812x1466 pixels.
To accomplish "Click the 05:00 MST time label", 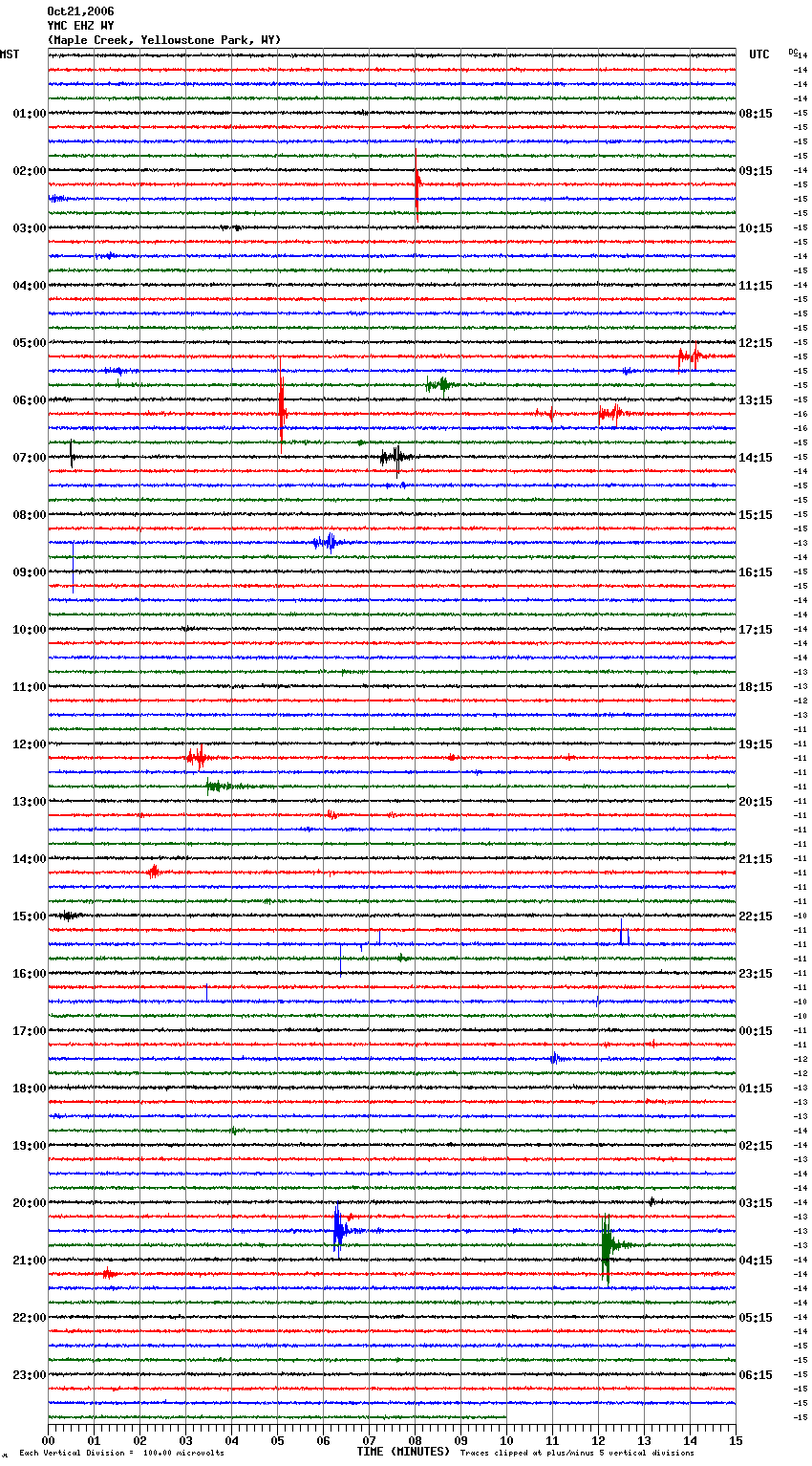I will [x=30, y=343].
